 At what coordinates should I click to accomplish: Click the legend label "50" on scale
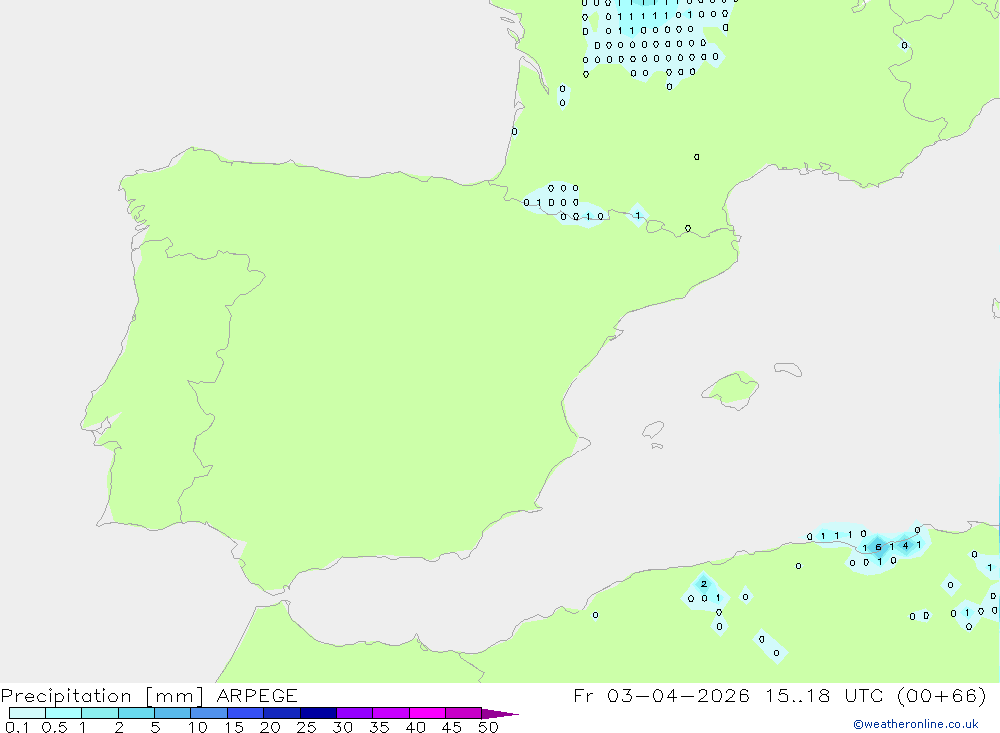[x=488, y=727]
